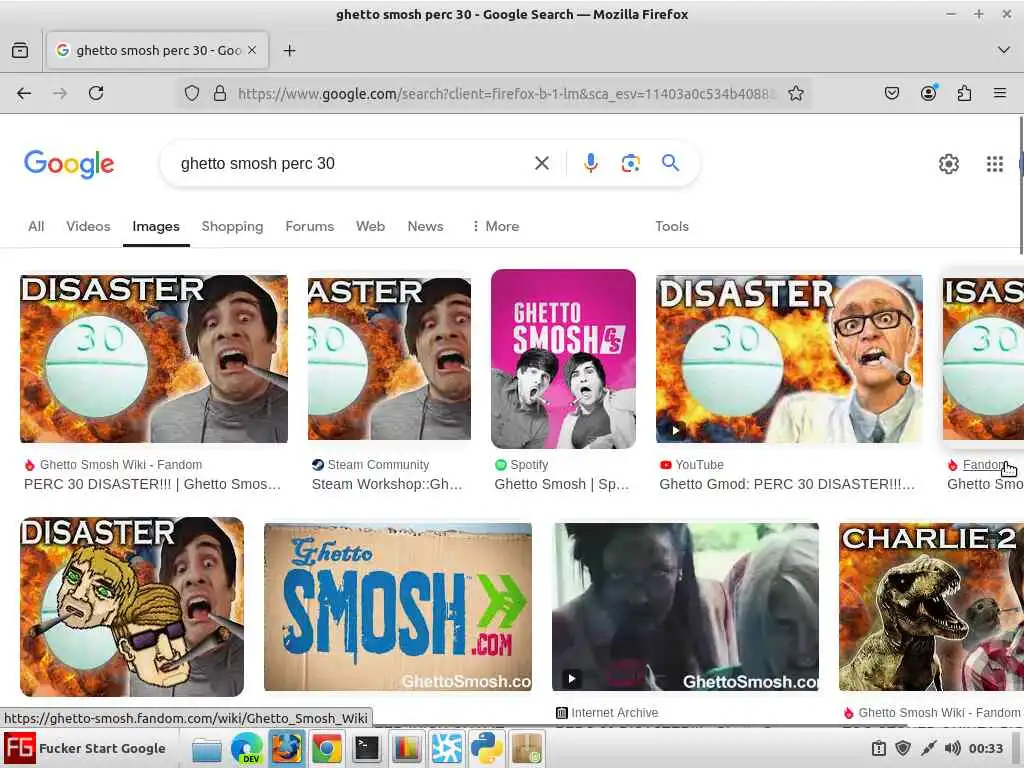
Task: Open the file manager folder in taskbar
Action: [207, 749]
